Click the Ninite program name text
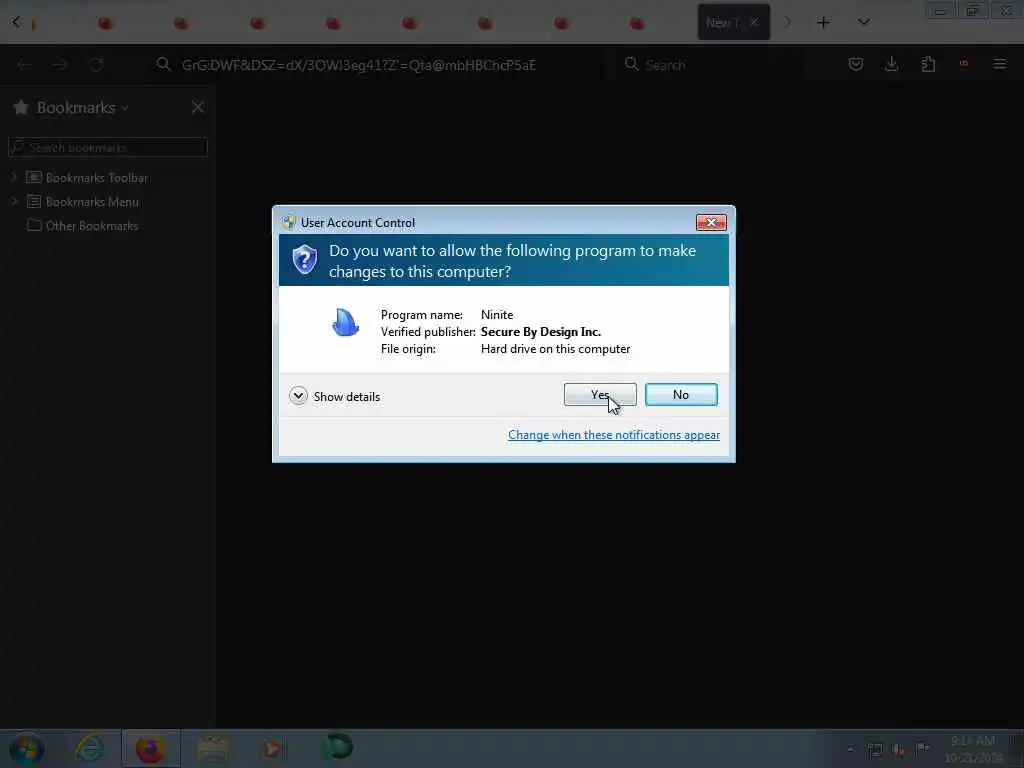Image resolution: width=1024 pixels, height=768 pixels. click(x=497, y=315)
